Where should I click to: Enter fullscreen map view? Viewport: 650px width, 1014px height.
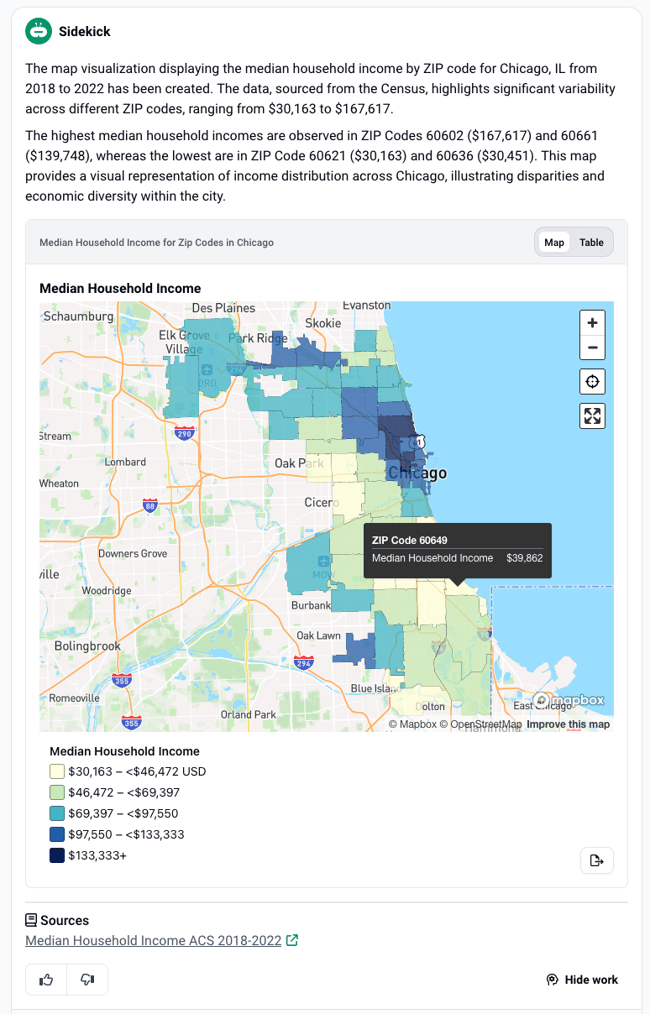[x=593, y=416]
